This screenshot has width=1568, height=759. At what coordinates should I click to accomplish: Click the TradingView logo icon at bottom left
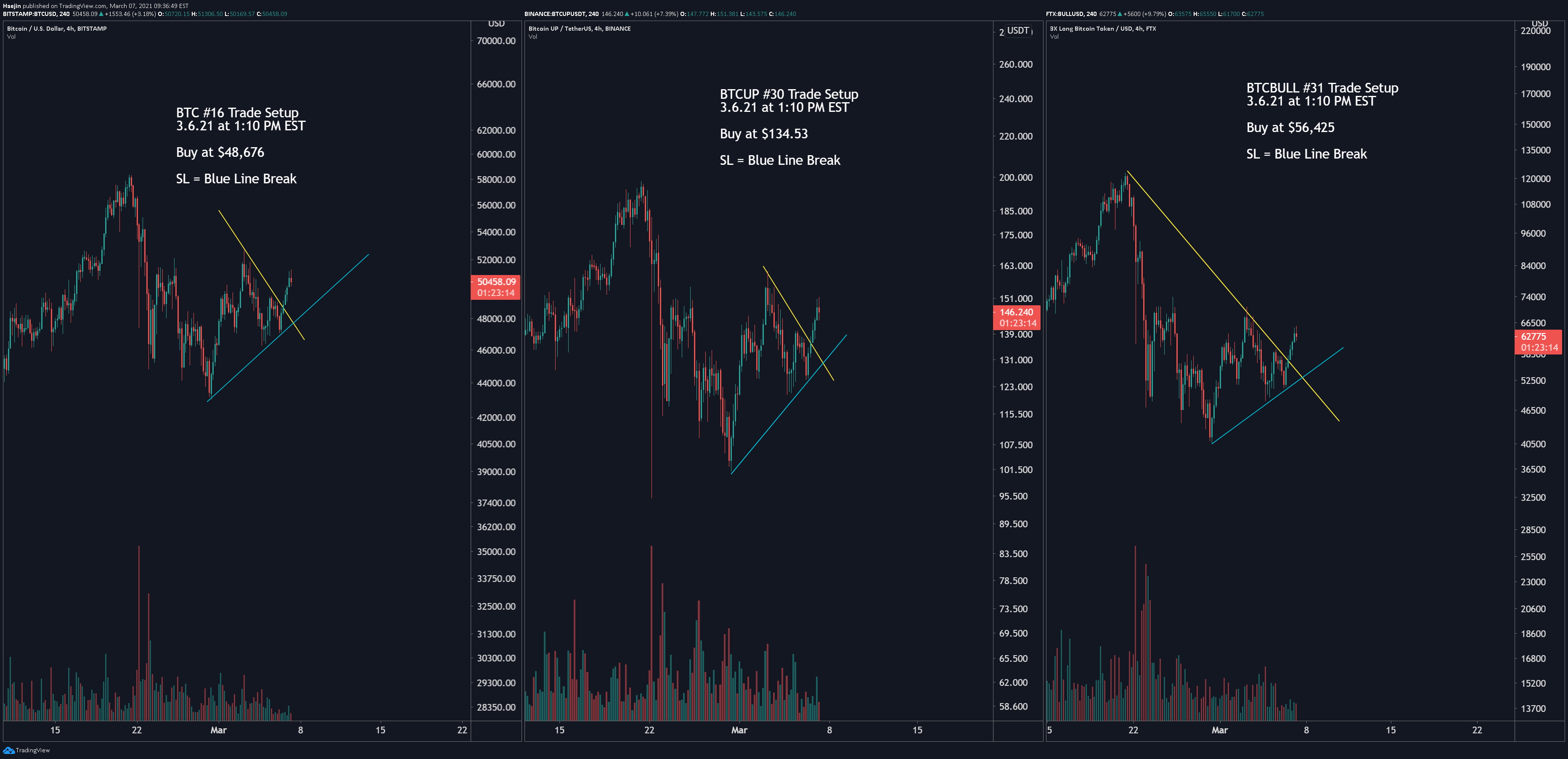(x=8, y=750)
